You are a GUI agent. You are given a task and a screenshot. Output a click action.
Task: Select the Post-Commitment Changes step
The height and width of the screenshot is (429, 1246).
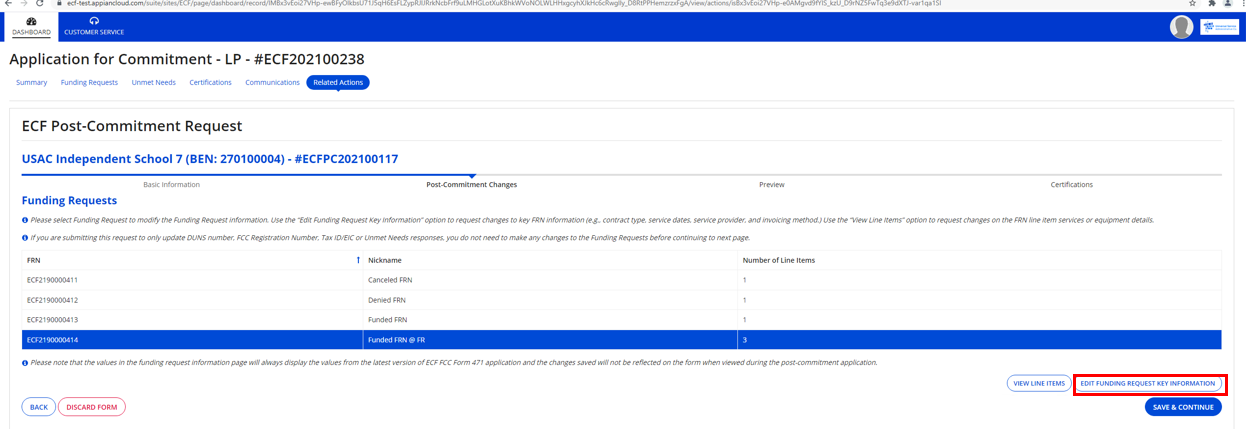471,184
